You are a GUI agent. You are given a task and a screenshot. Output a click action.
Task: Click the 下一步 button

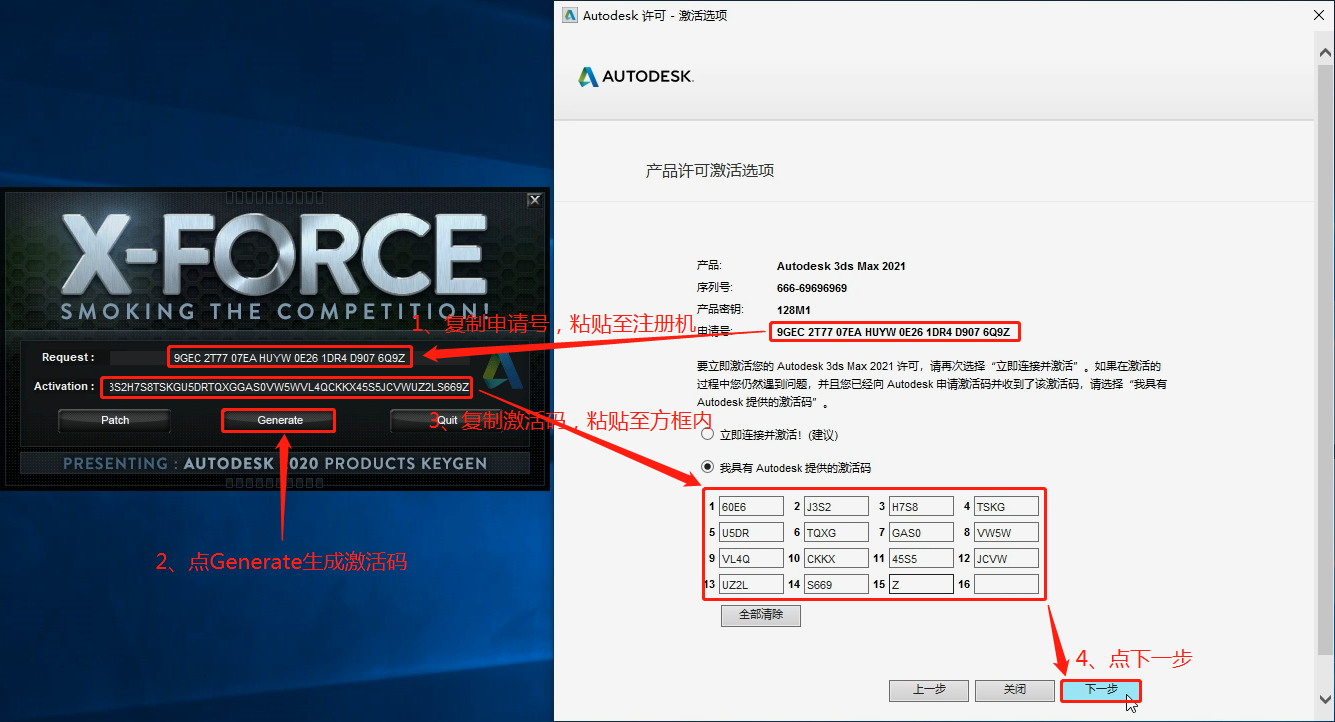pyautogui.click(x=1101, y=690)
